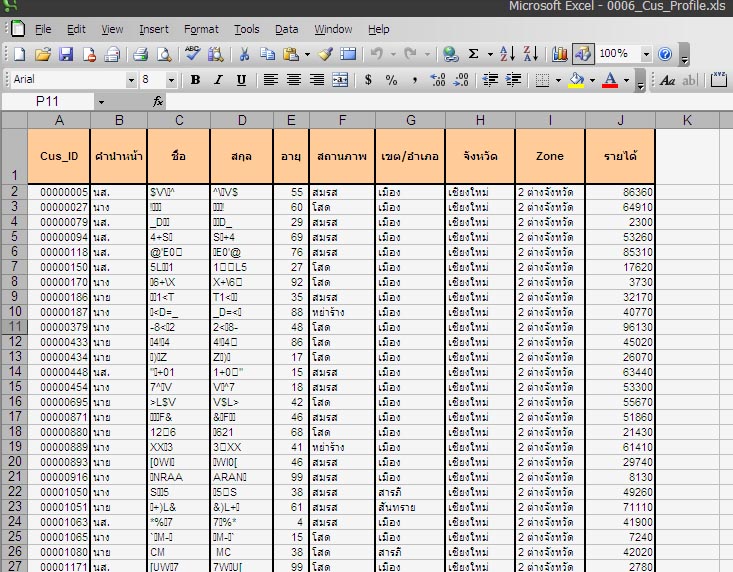Sort Descending Z to A
Image resolution: width=733 pixels, height=572 pixels.
pos(531,54)
